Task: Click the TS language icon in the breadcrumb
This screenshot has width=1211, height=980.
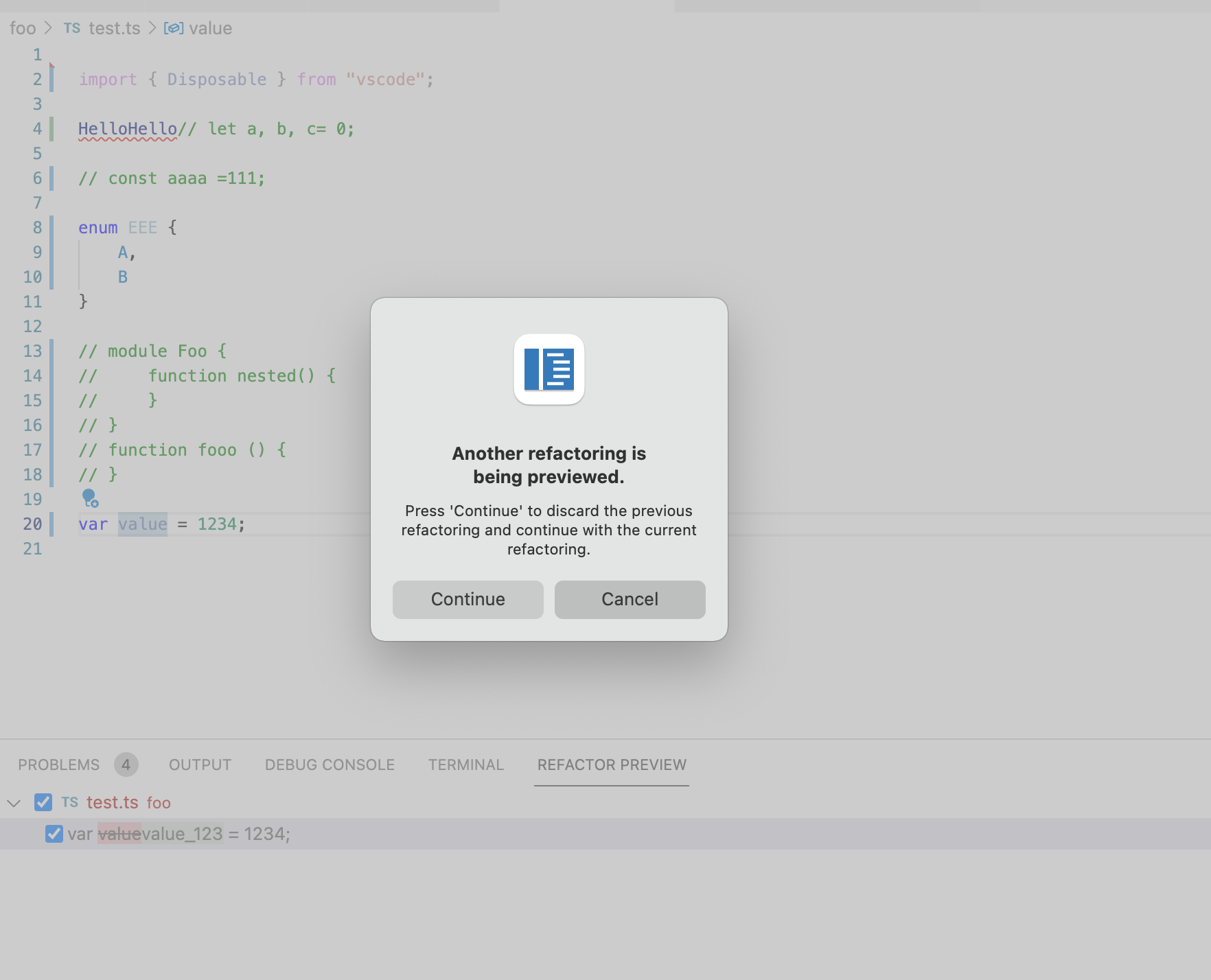Action: click(x=72, y=28)
